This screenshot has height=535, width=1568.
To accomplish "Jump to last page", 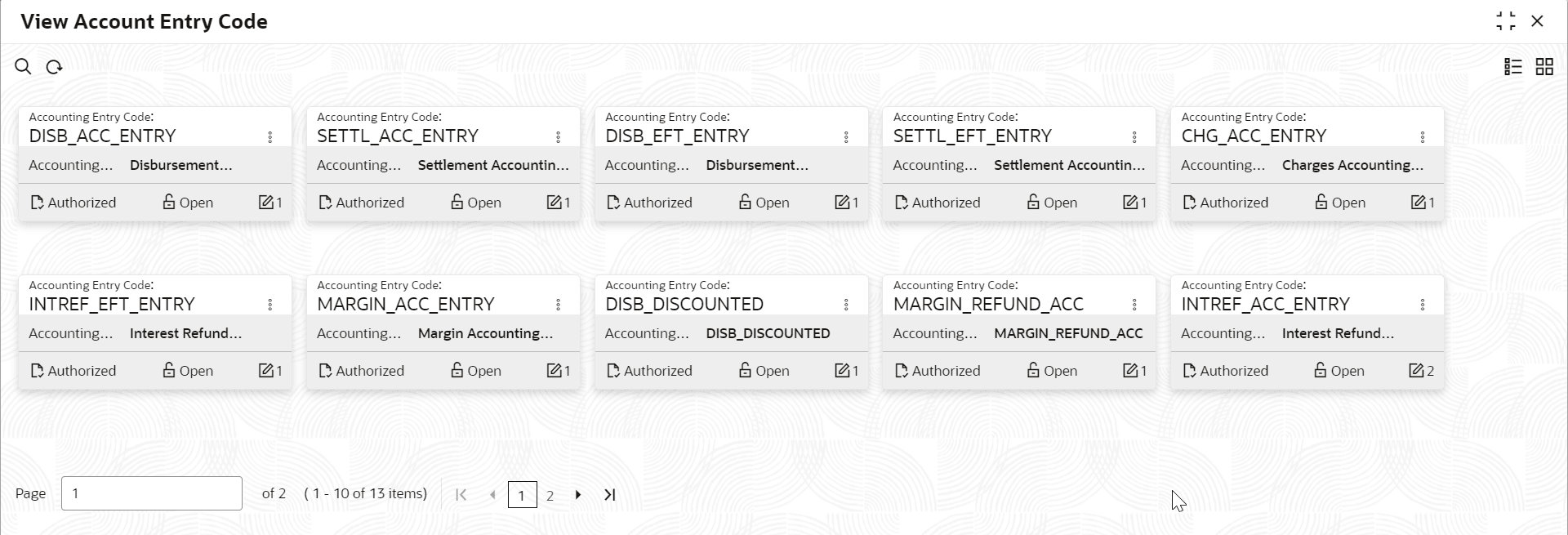I will pyautogui.click(x=609, y=495).
